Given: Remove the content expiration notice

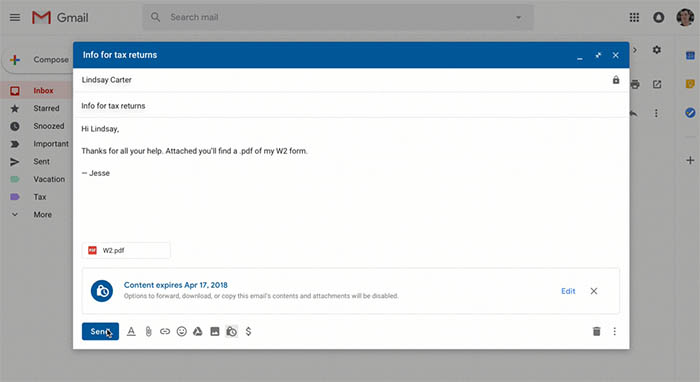Looking at the screenshot, I should point(594,291).
